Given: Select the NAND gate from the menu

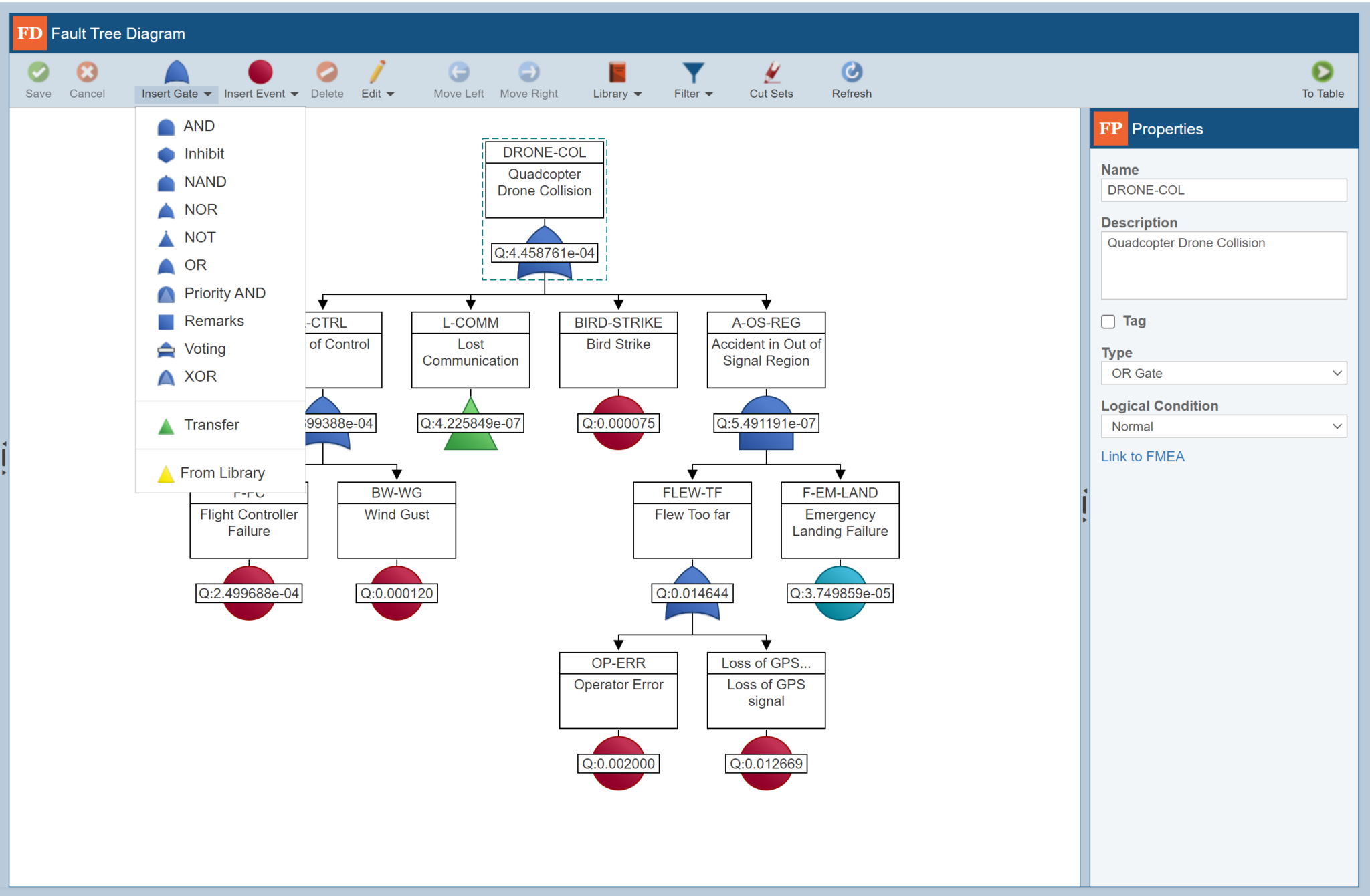Looking at the screenshot, I should (205, 181).
